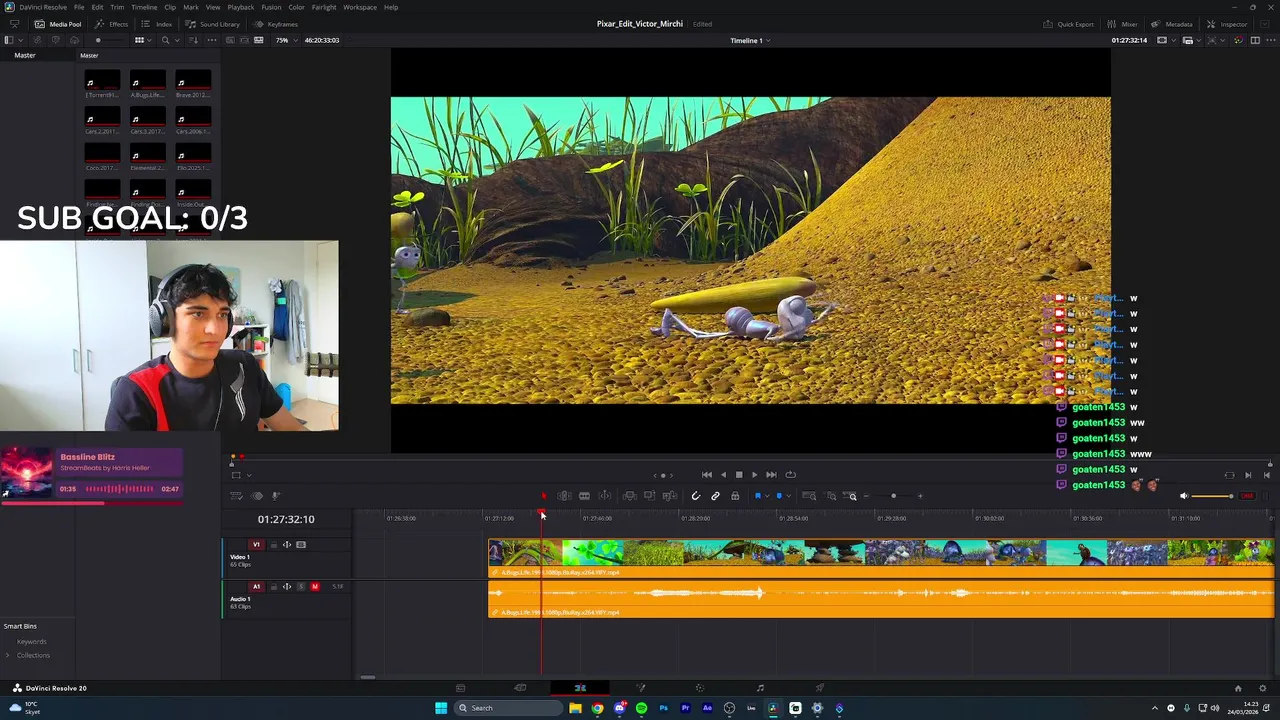Click the custom zoom icon

point(851,496)
